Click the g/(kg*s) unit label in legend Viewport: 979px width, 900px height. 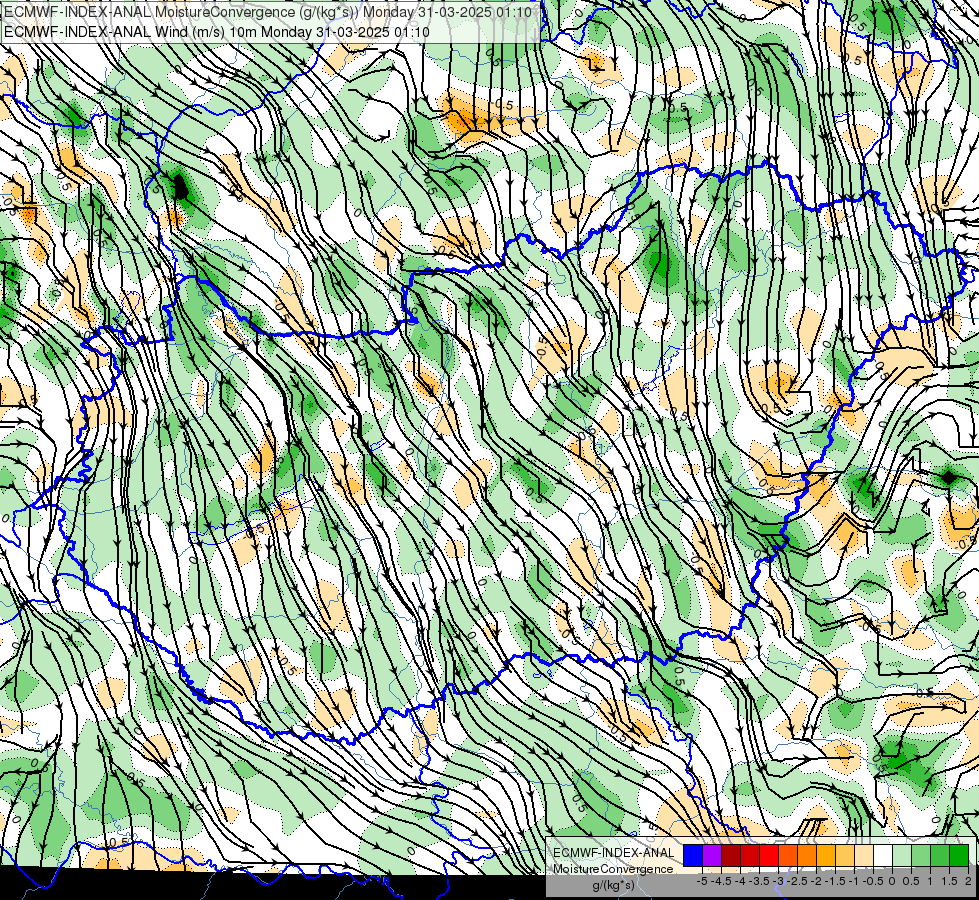coord(614,886)
